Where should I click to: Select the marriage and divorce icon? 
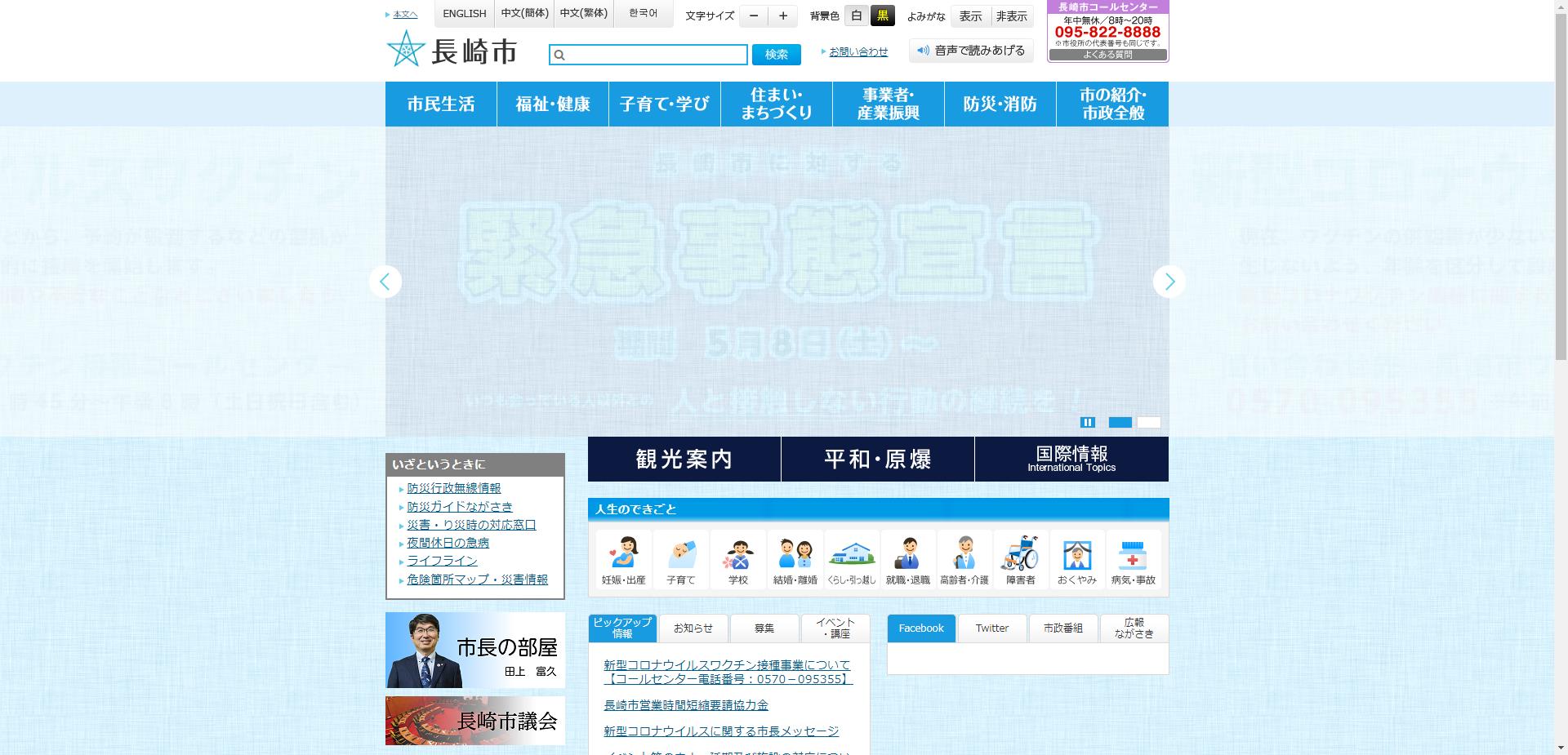(x=795, y=560)
